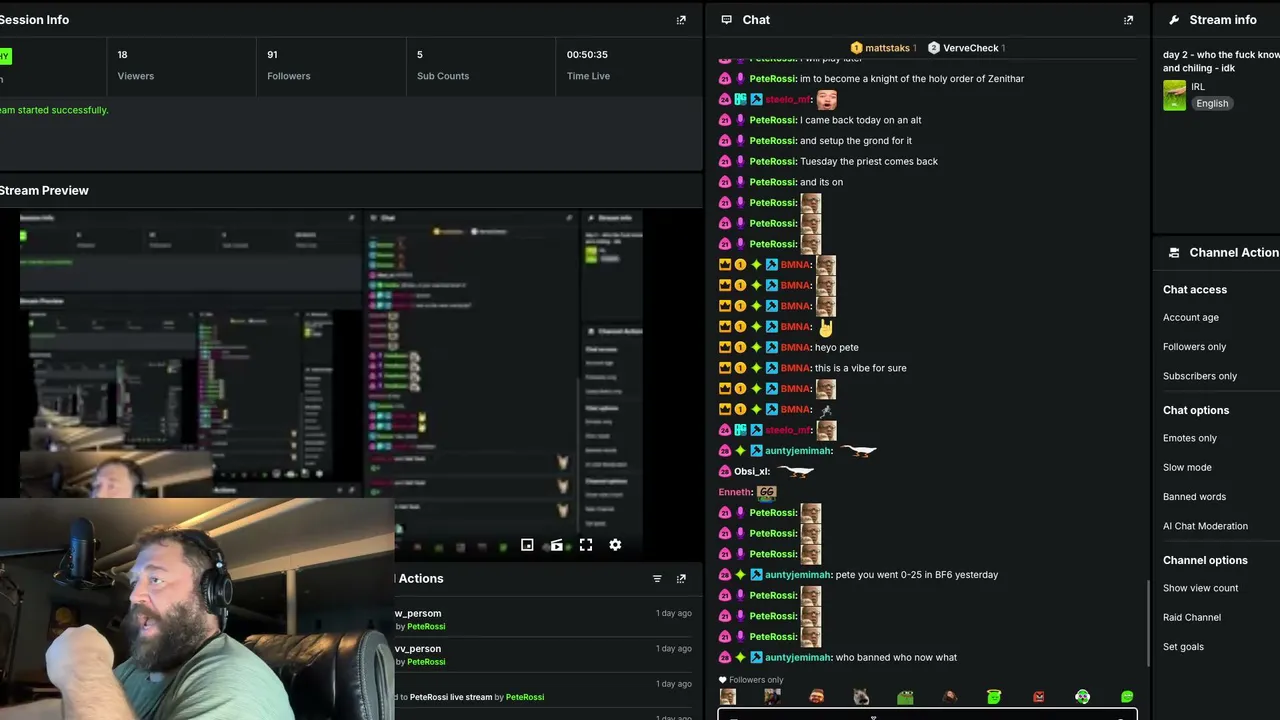This screenshot has width=1280, height=720.
Task: Open Obsi_xl's profile from chat
Action: click(x=752, y=471)
